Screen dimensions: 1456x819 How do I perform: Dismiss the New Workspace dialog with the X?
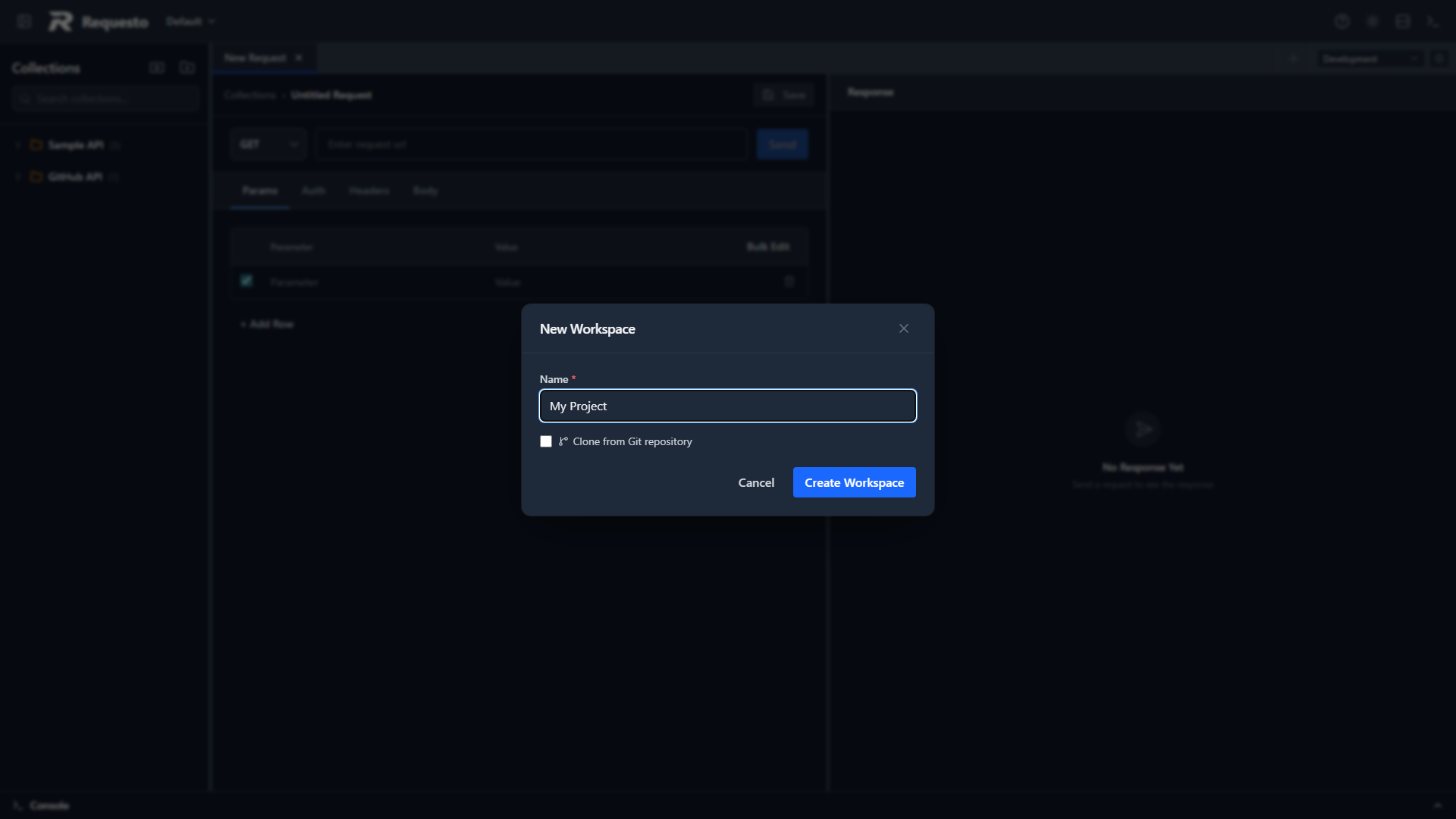click(903, 328)
